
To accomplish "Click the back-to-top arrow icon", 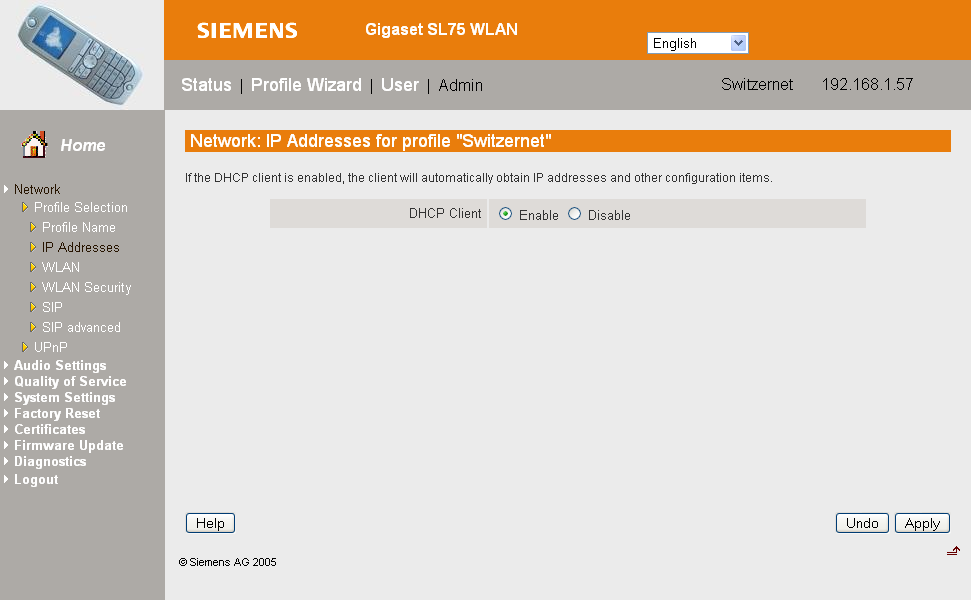I will [x=953, y=550].
